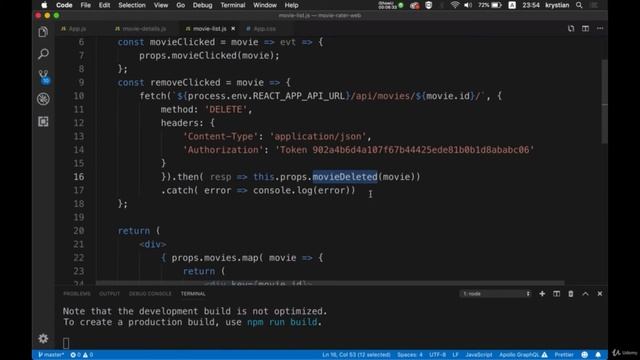Open the Window menu
This screenshot has height=360, width=640.
pyautogui.click(x=265, y=5)
